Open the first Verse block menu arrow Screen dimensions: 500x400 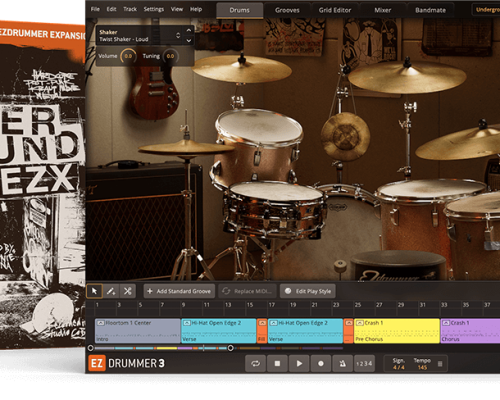pyautogui.click(x=187, y=323)
